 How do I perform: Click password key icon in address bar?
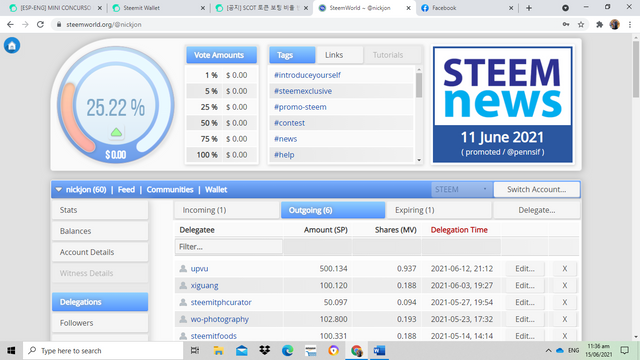(566, 24)
